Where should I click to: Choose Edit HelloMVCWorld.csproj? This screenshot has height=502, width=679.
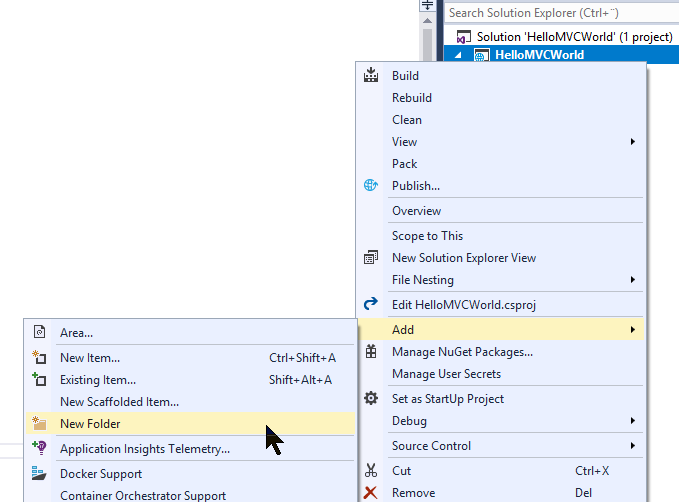[x=501, y=304]
